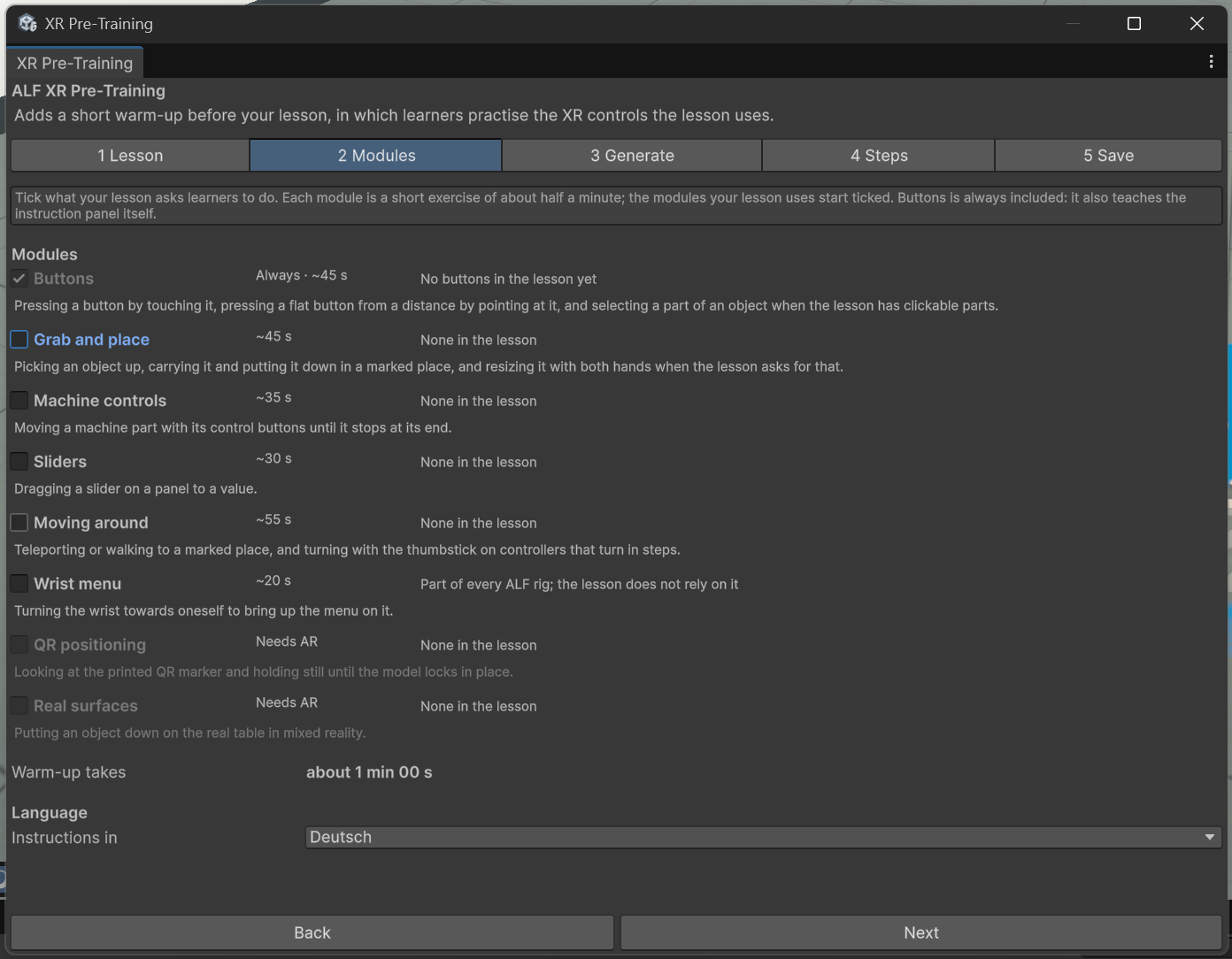Viewport: 1232px width, 959px height.
Task: Click the 'about 1 min 00 s' warm-up duration
Action: click(x=369, y=772)
